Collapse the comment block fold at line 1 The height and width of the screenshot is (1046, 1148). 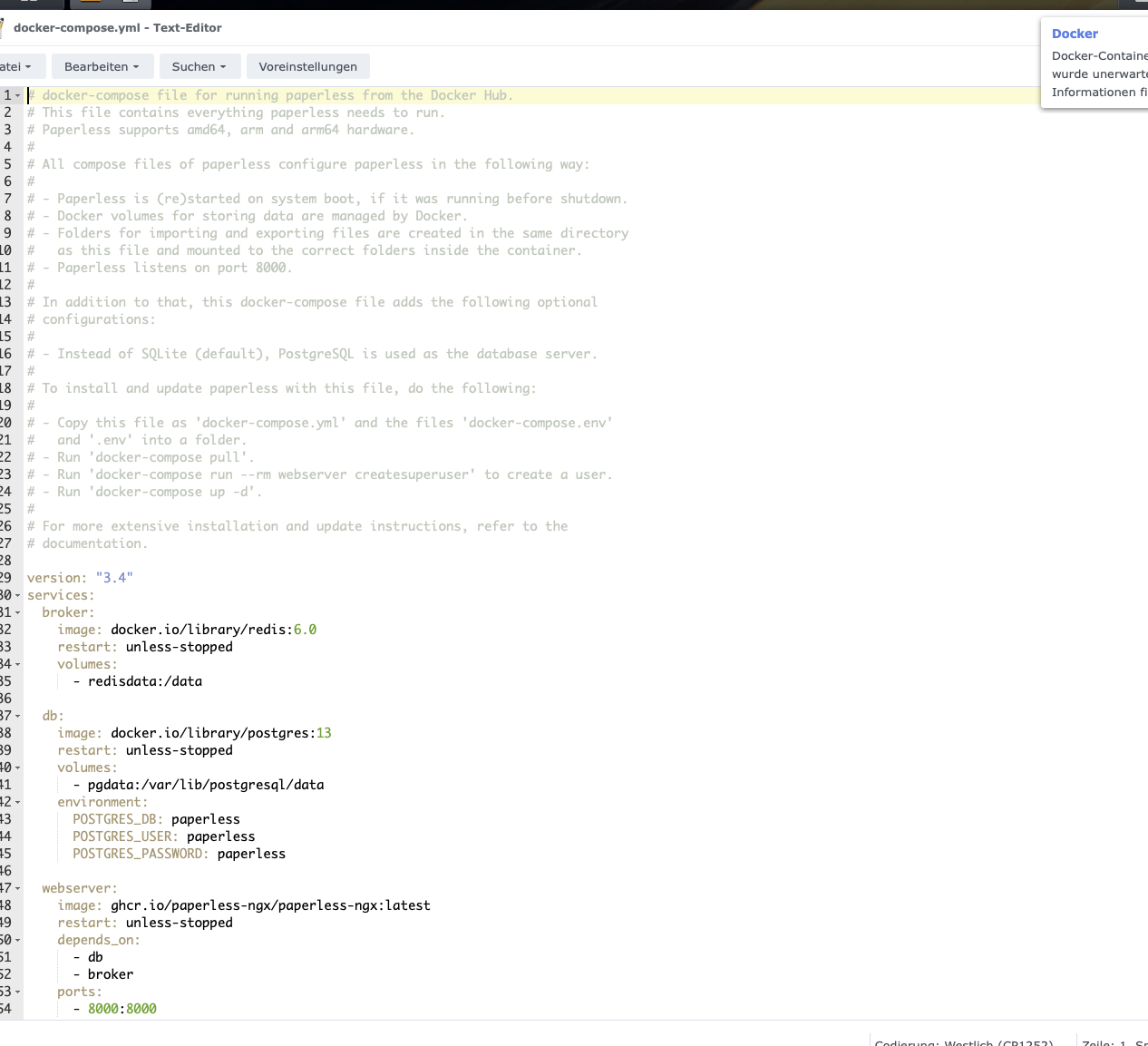tap(17, 96)
